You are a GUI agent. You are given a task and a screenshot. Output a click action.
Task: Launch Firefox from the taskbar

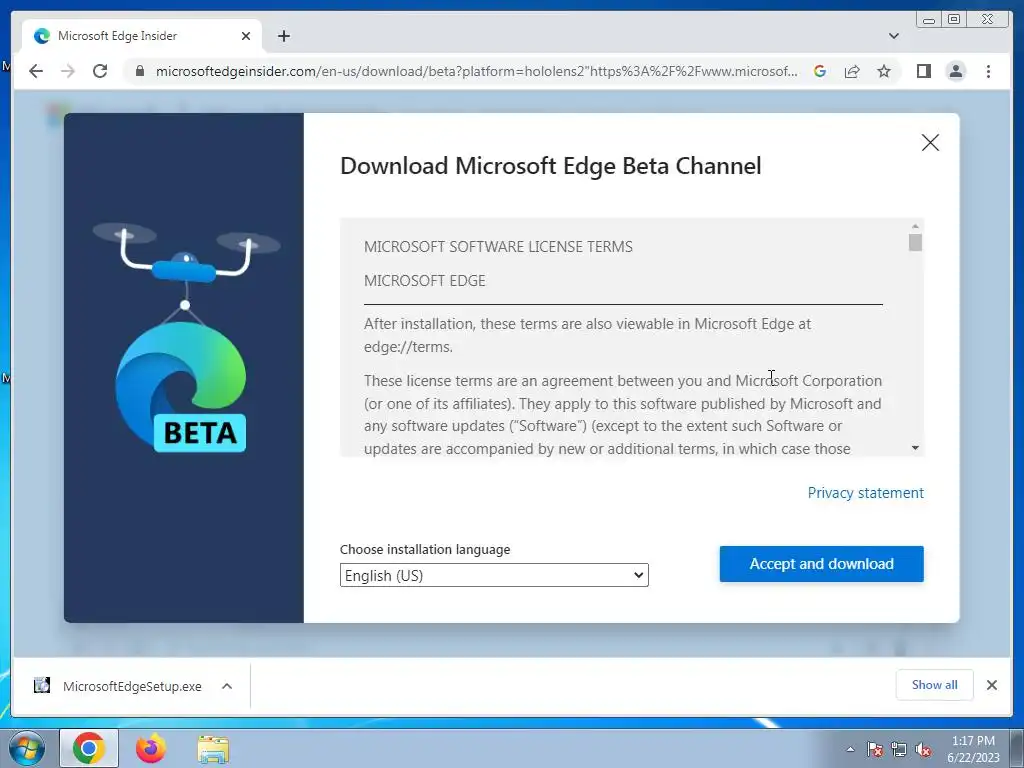(151, 748)
